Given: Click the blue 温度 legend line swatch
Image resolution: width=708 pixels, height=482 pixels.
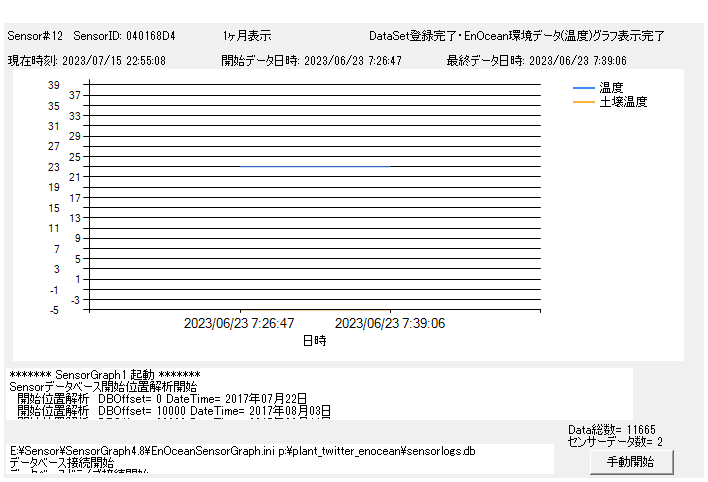Looking at the screenshot, I should [583, 88].
